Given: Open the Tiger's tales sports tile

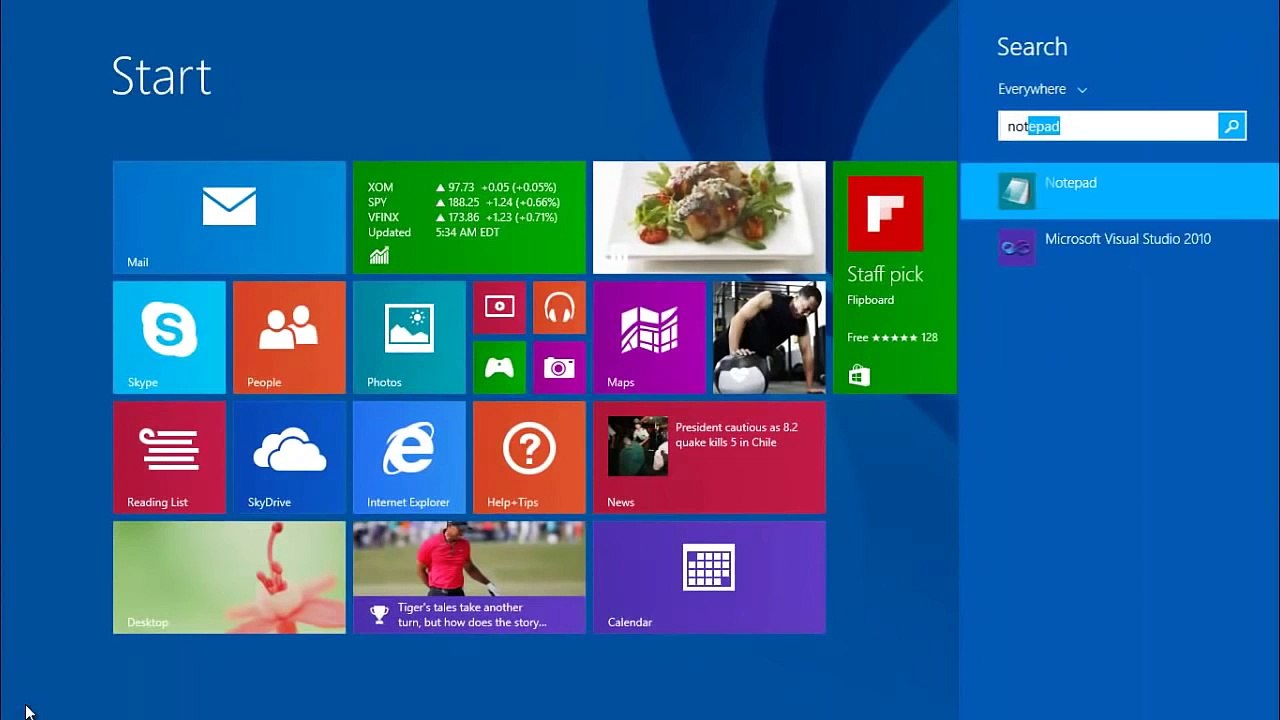Looking at the screenshot, I should pyautogui.click(x=469, y=577).
